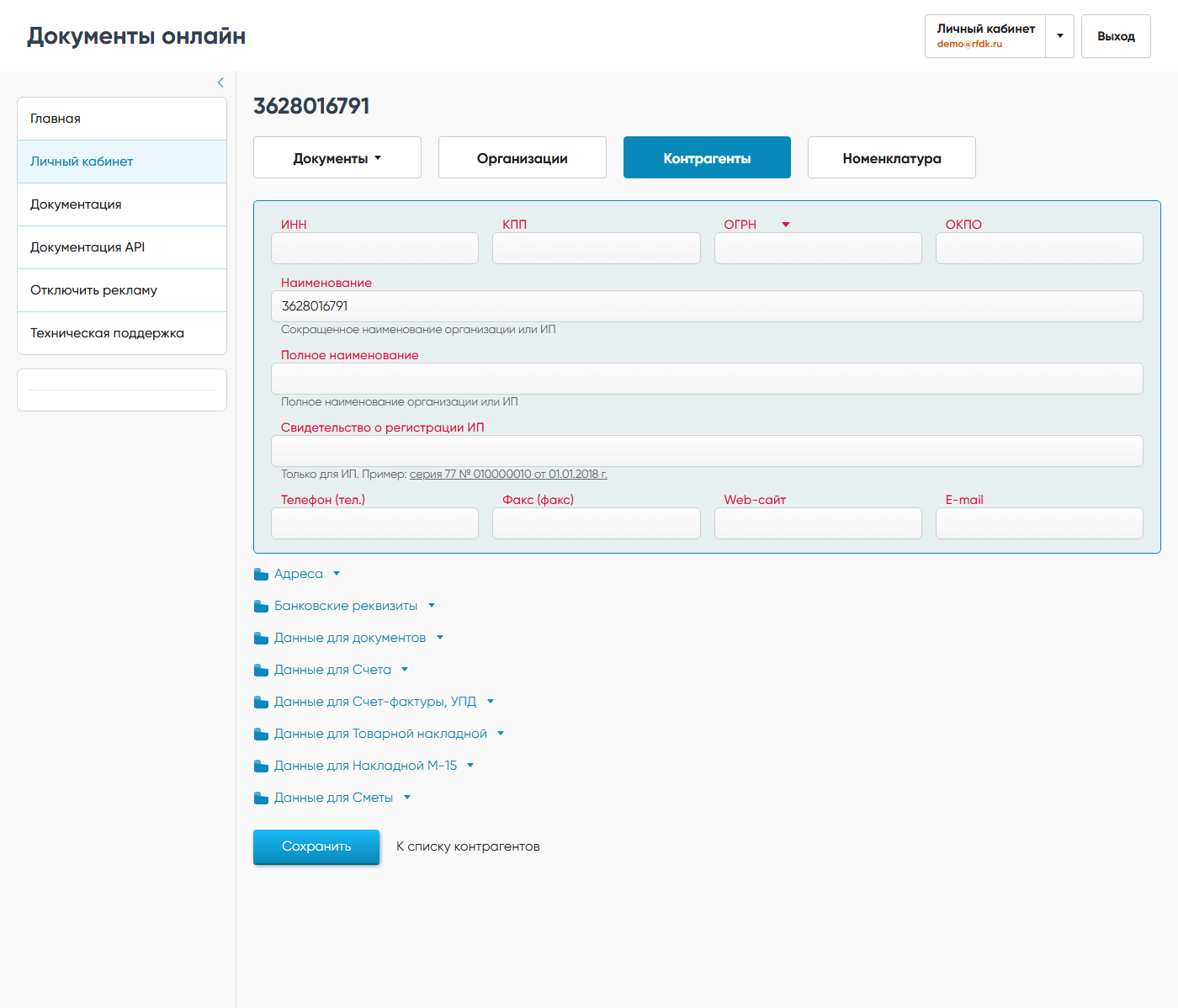Open the Документы dropdown tab

(x=337, y=157)
